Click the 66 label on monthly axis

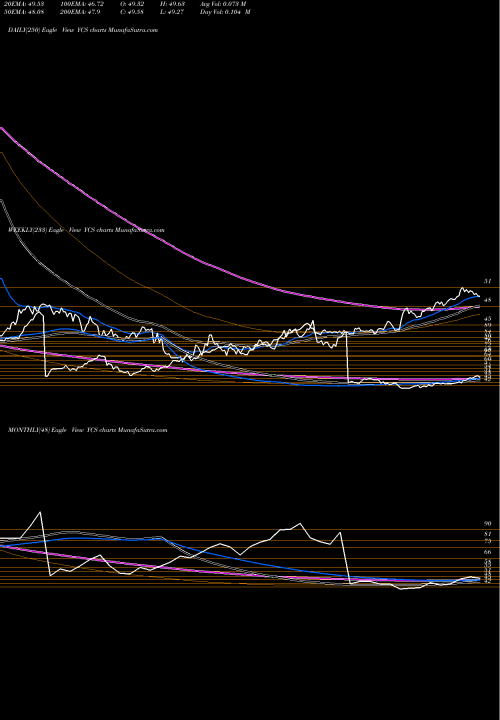coord(488,552)
